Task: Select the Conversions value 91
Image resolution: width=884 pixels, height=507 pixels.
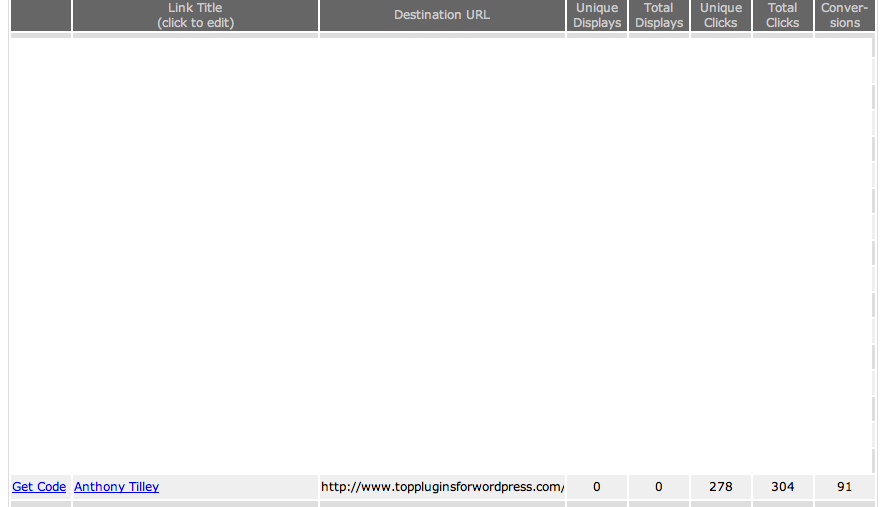Action: coord(845,487)
